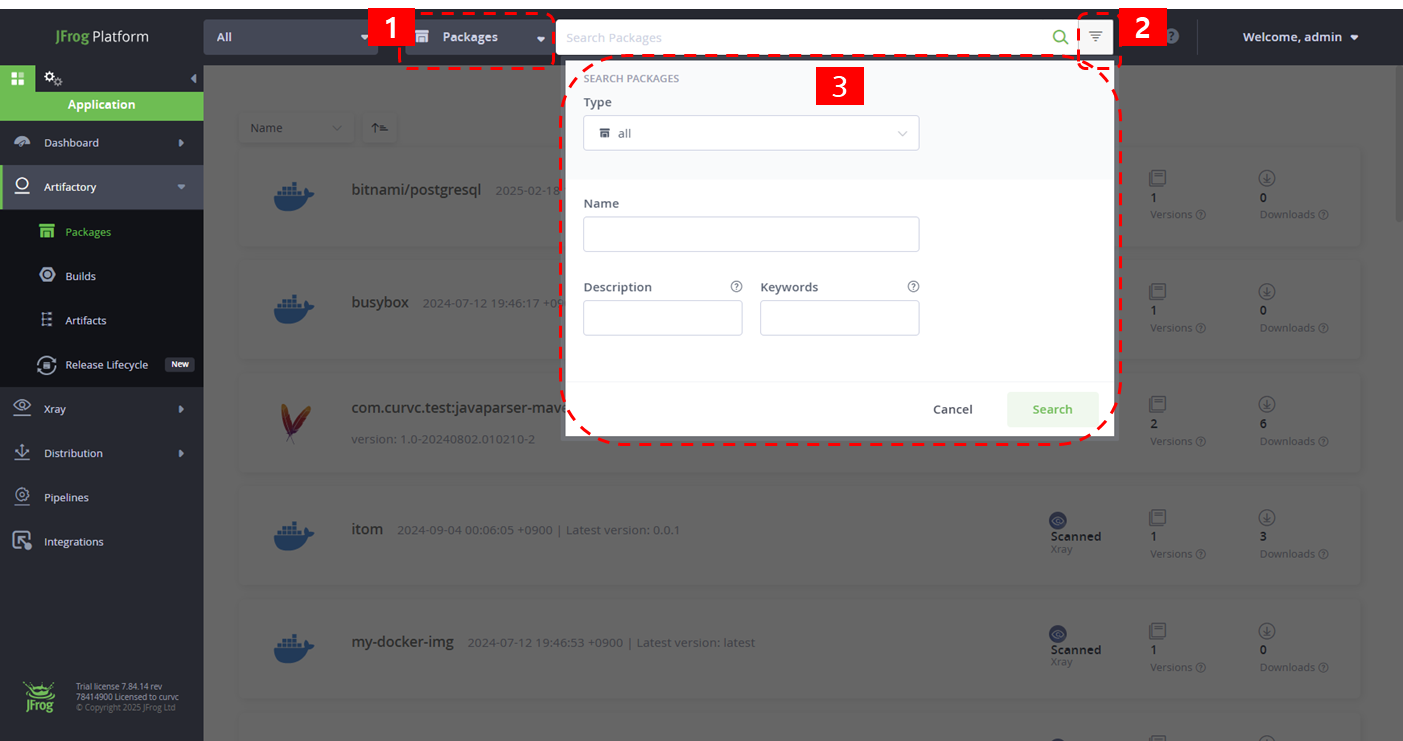1403x741 pixels.
Task: Open the Administration gears icon
Action: [53, 78]
